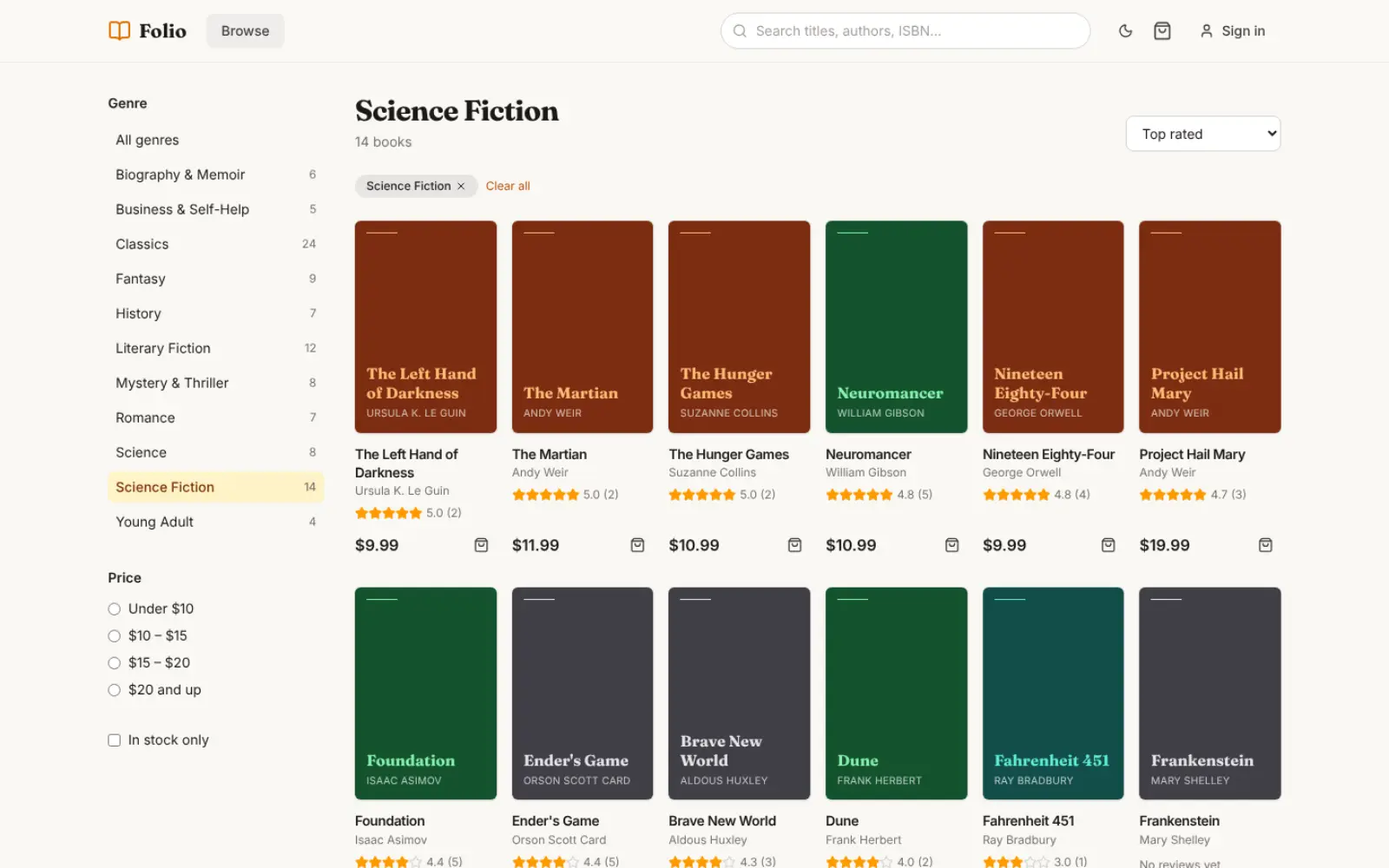Select the $10 – $15 price range
Viewport: 1389px width, 868px height.
click(114, 635)
